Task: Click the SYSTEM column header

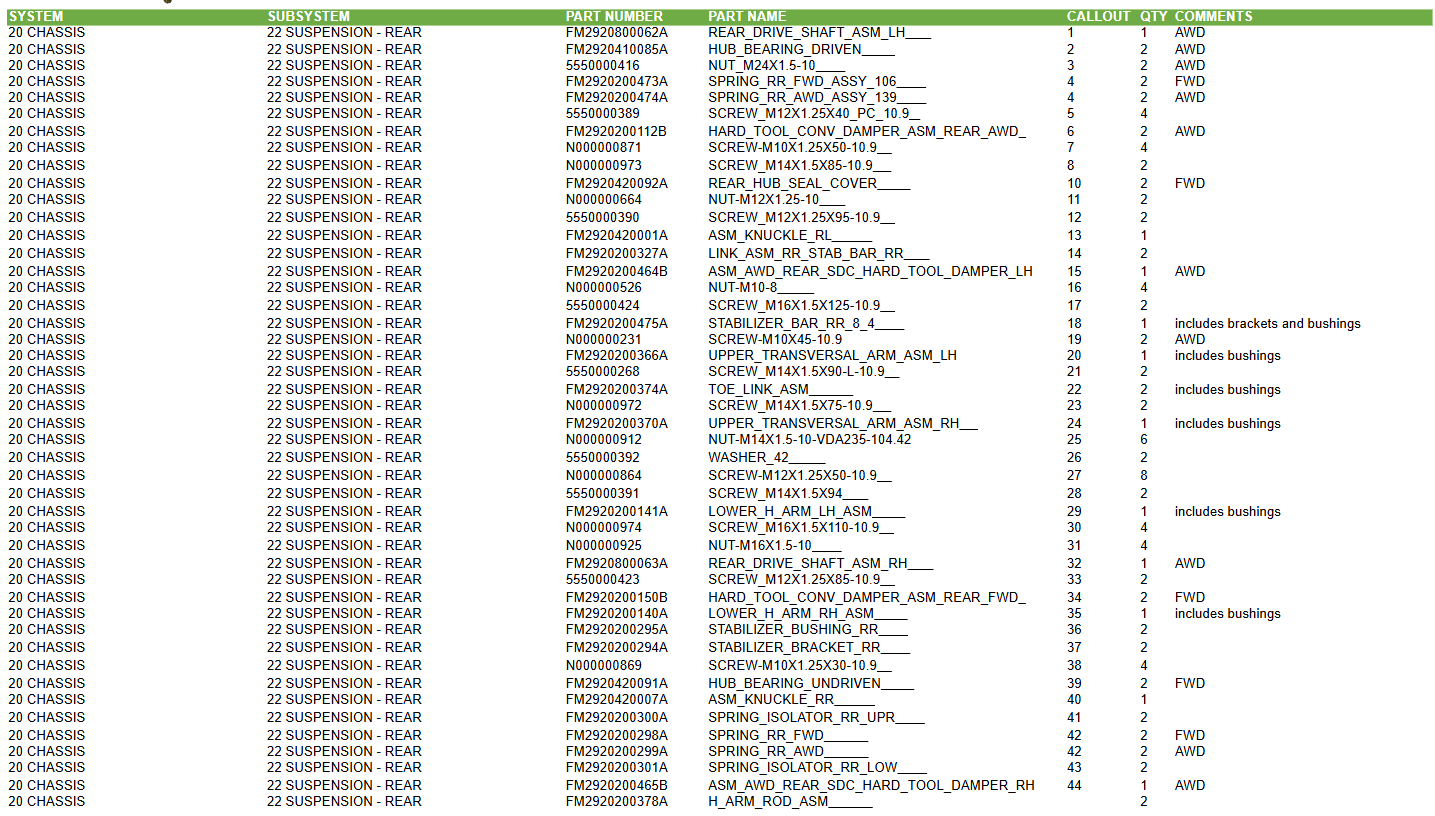Action: [x=35, y=16]
